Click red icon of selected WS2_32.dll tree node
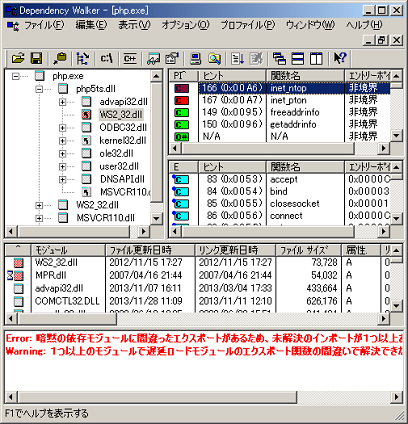Image resolution: width=408 pixels, height=424 pixels. click(x=86, y=115)
